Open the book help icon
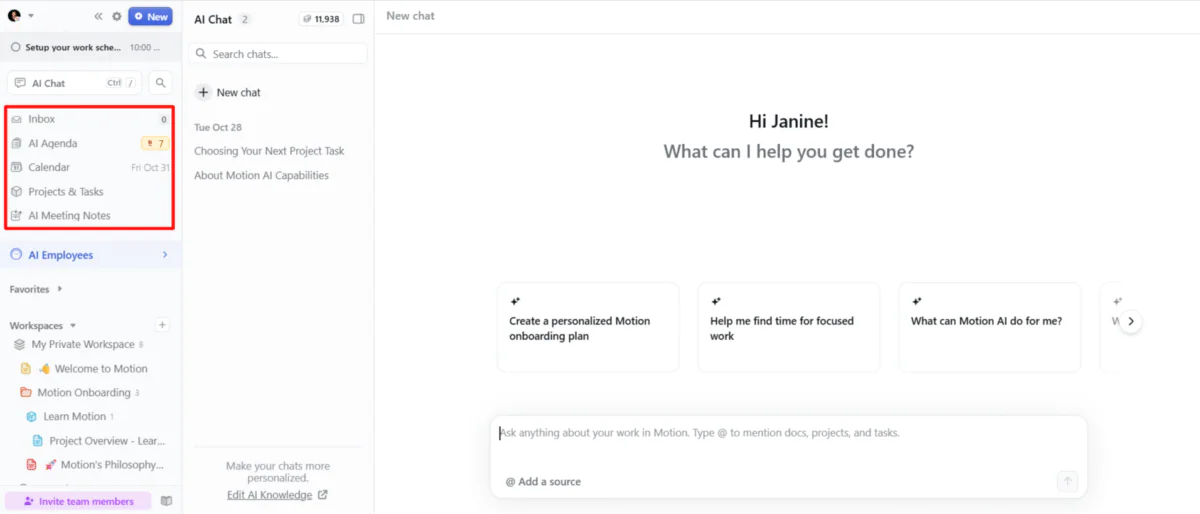 point(166,501)
